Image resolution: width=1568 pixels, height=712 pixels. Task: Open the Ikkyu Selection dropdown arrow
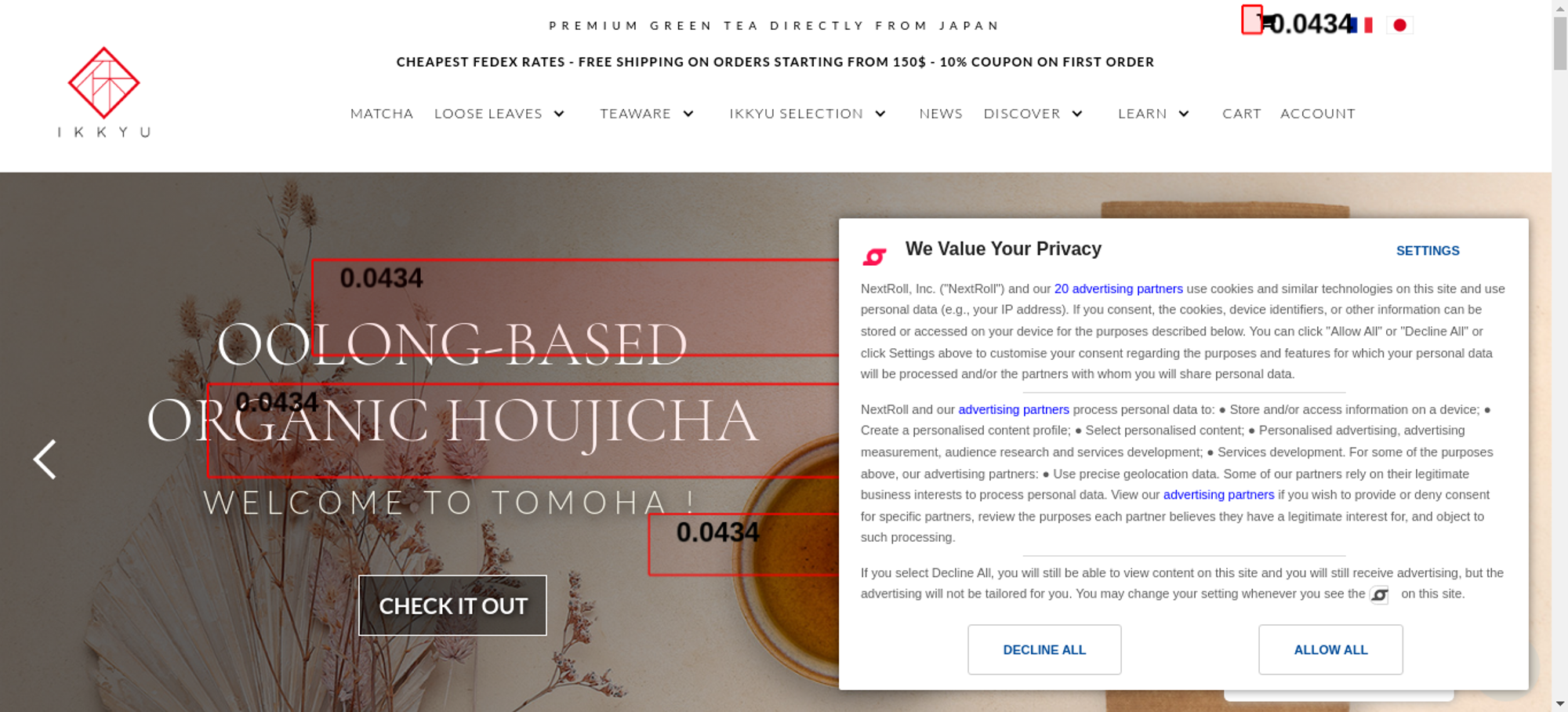coord(880,114)
